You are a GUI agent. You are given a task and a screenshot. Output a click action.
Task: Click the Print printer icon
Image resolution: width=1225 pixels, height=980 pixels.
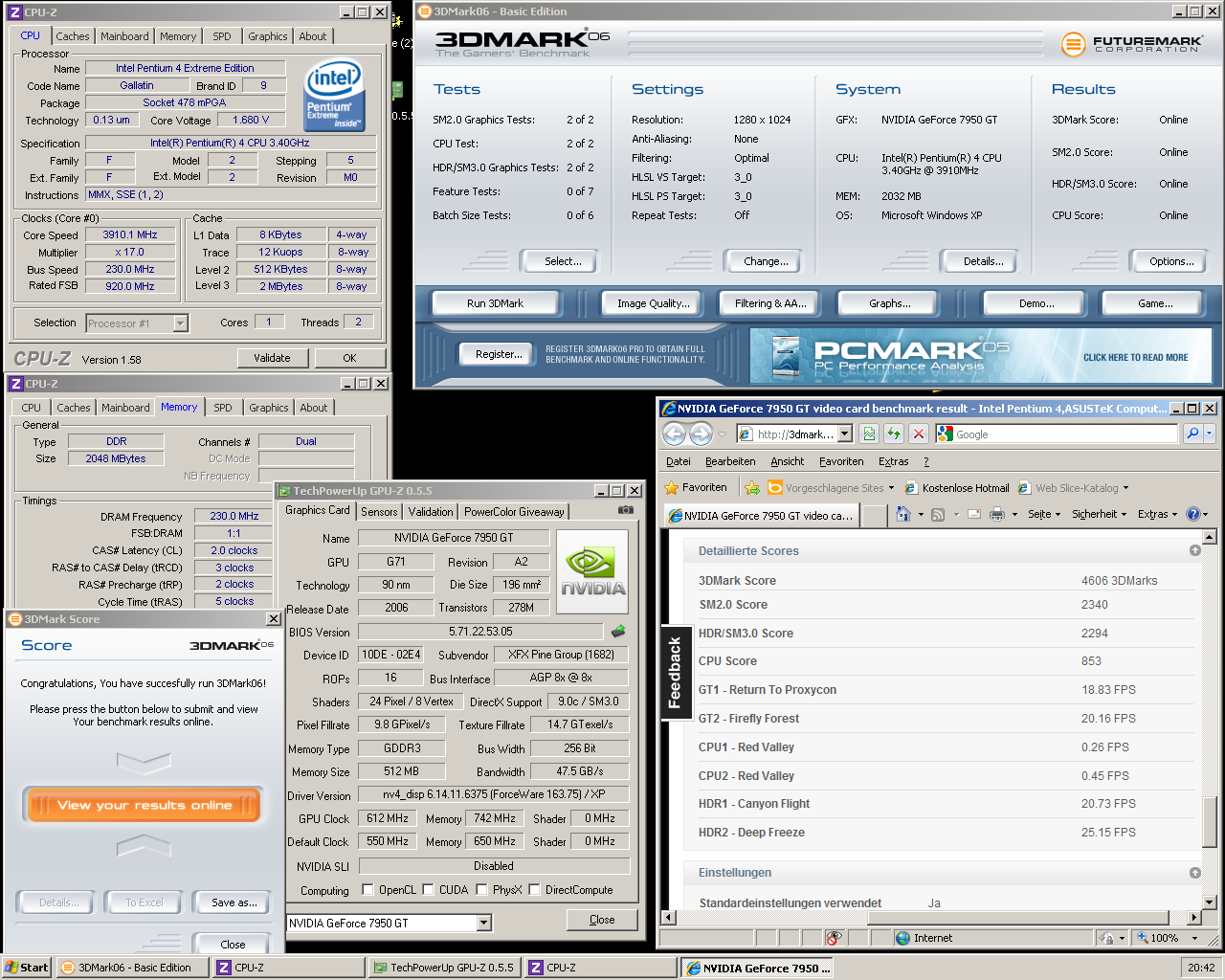tap(997, 514)
